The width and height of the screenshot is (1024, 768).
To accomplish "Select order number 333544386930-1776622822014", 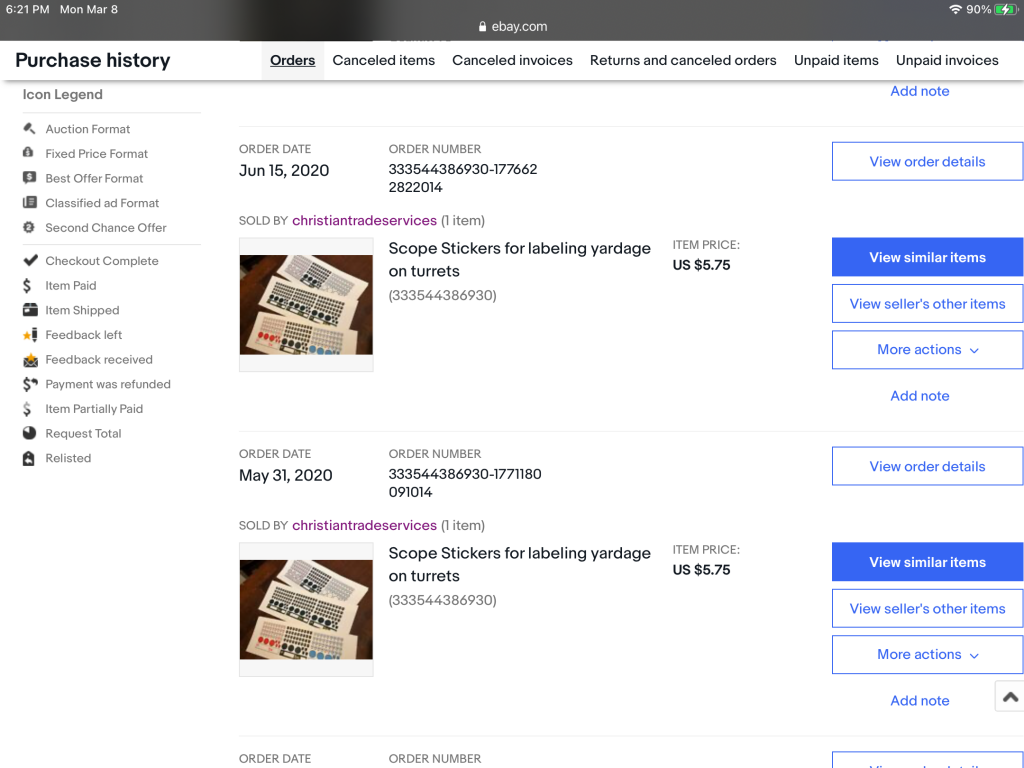I will [463, 178].
